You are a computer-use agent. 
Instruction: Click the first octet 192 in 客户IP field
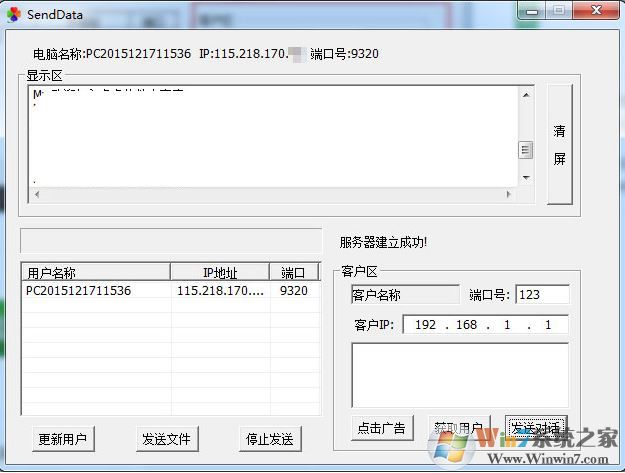tap(426, 325)
